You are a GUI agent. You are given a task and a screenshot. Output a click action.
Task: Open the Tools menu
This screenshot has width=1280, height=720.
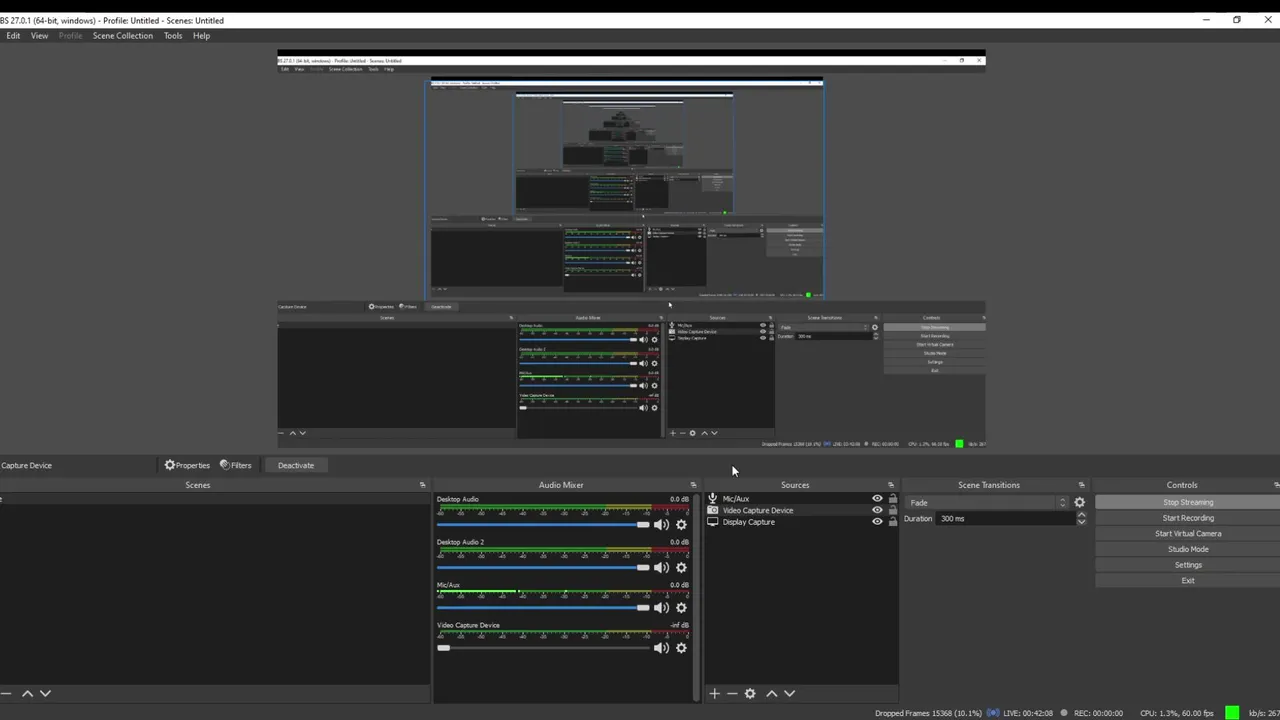pos(173,36)
